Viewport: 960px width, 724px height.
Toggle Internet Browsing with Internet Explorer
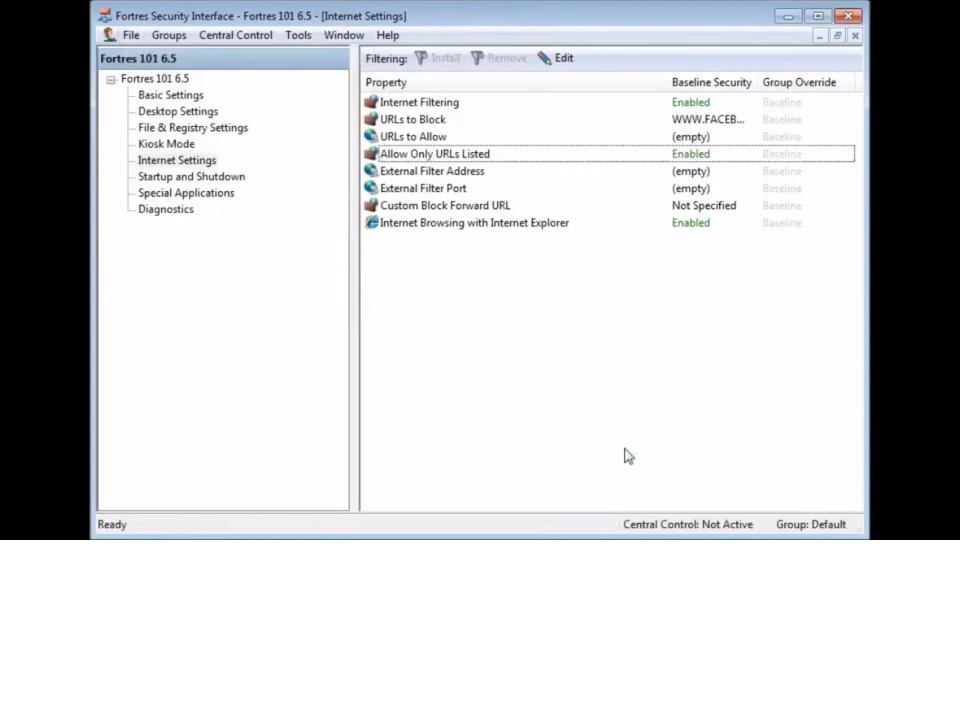click(690, 222)
